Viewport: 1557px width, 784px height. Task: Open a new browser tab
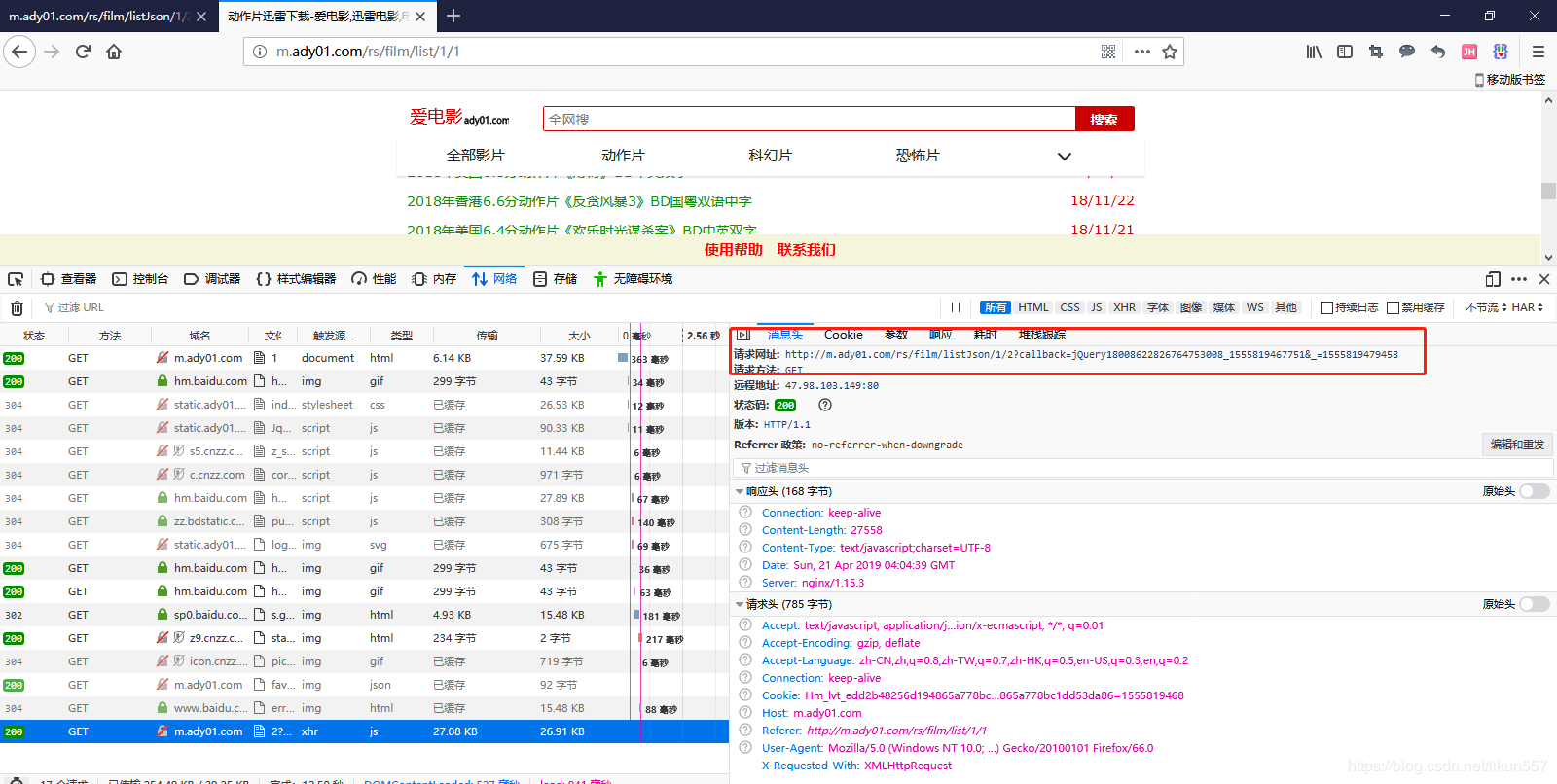pyautogui.click(x=453, y=16)
